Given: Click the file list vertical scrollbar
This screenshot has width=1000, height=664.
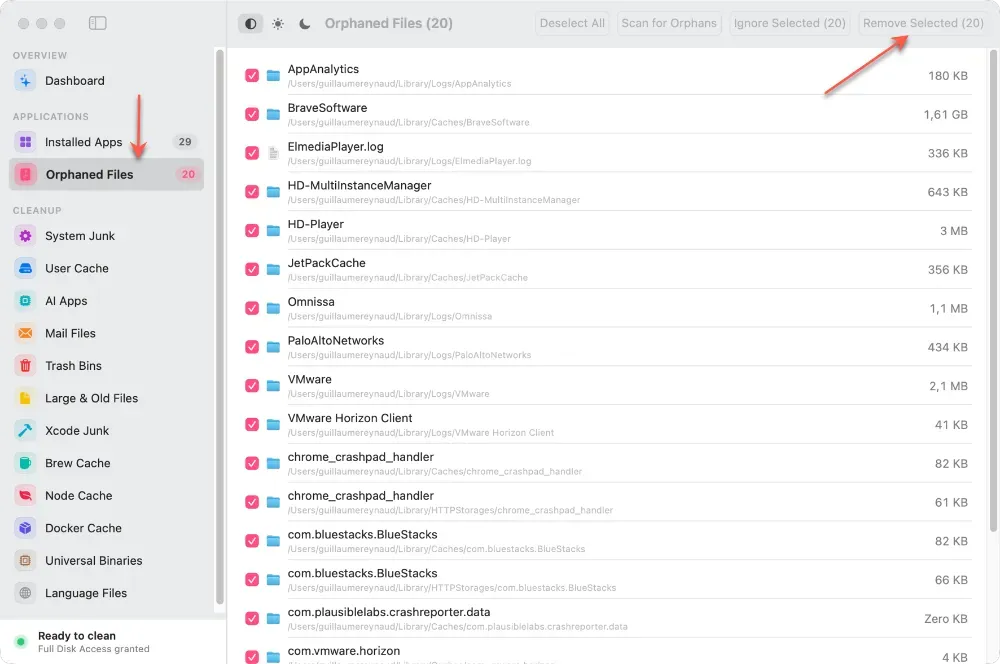Looking at the screenshot, I should pos(993,291).
